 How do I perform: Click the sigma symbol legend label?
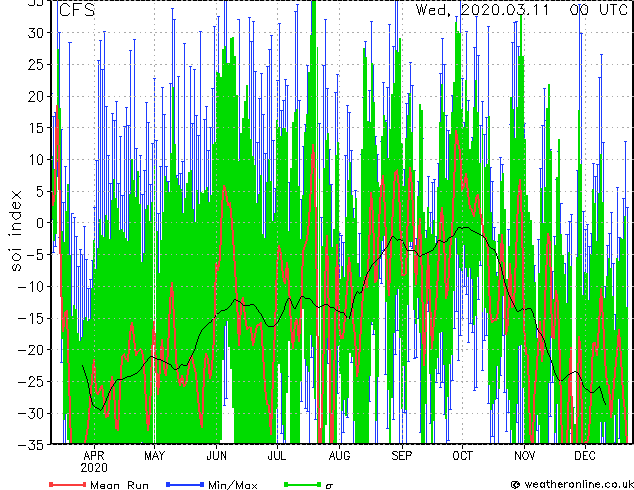tap(329, 486)
